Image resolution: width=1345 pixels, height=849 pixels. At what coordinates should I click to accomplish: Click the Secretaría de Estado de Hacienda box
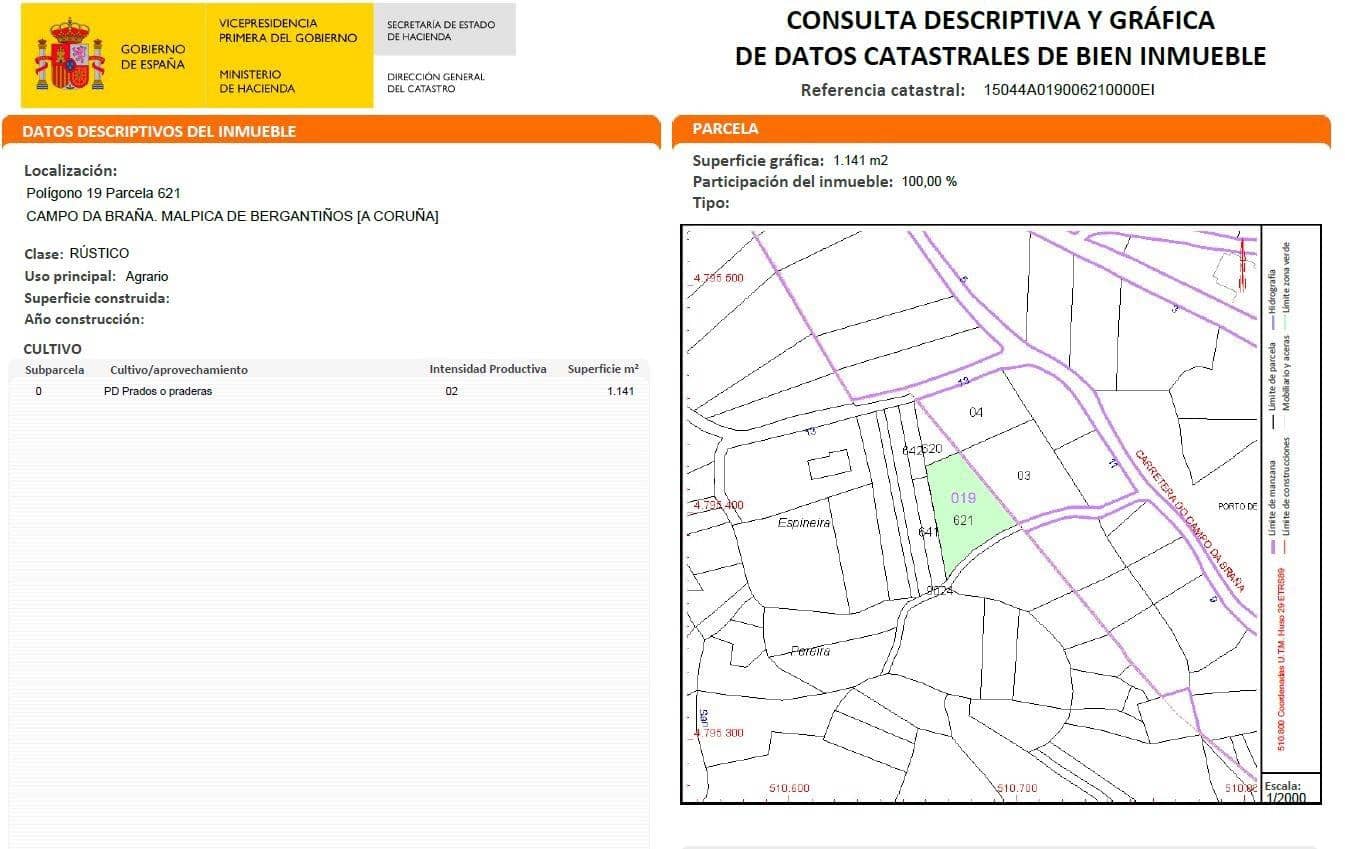[443, 29]
